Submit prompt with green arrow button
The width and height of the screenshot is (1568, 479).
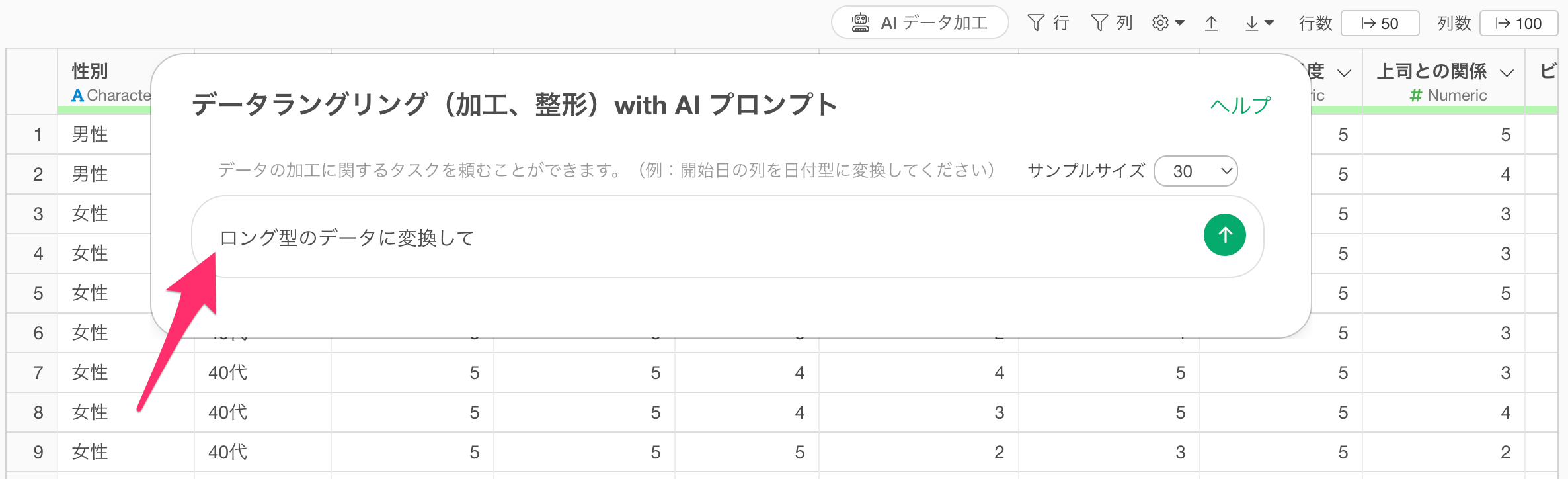point(1224,235)
